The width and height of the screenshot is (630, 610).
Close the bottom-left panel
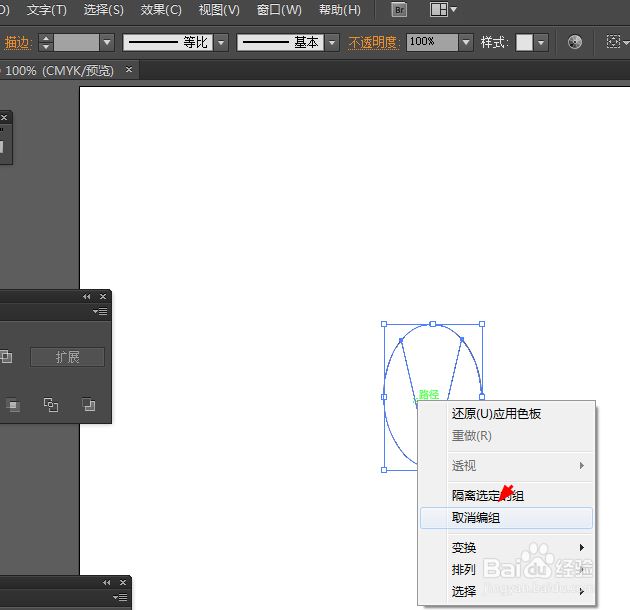pos(123,583)
